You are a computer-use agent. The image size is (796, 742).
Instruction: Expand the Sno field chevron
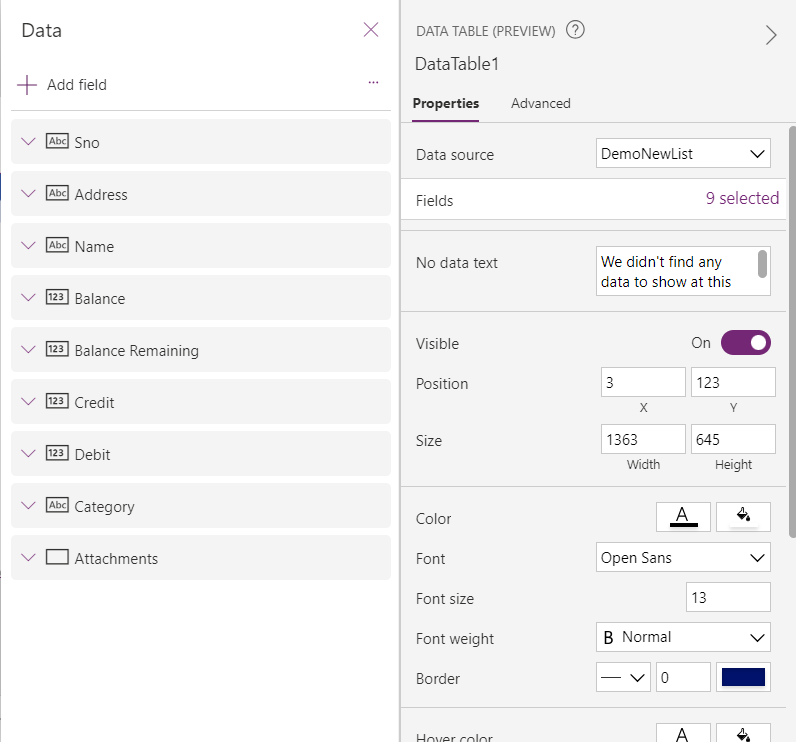point(28,142)
